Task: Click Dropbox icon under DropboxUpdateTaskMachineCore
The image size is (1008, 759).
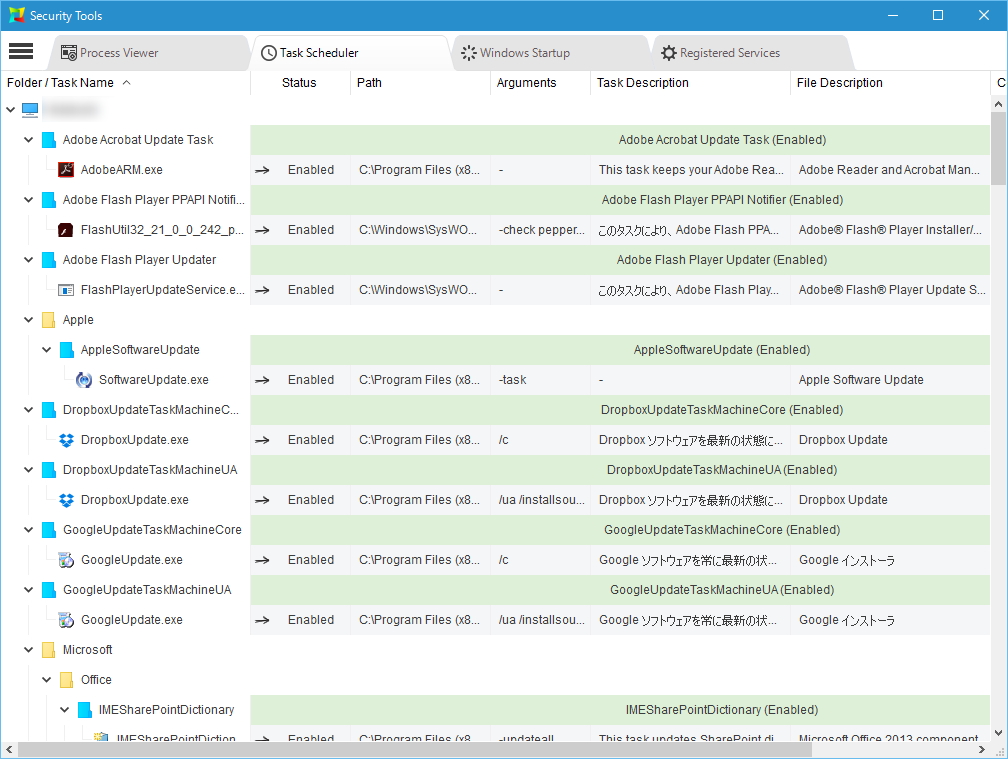Action: coord(66,440)
